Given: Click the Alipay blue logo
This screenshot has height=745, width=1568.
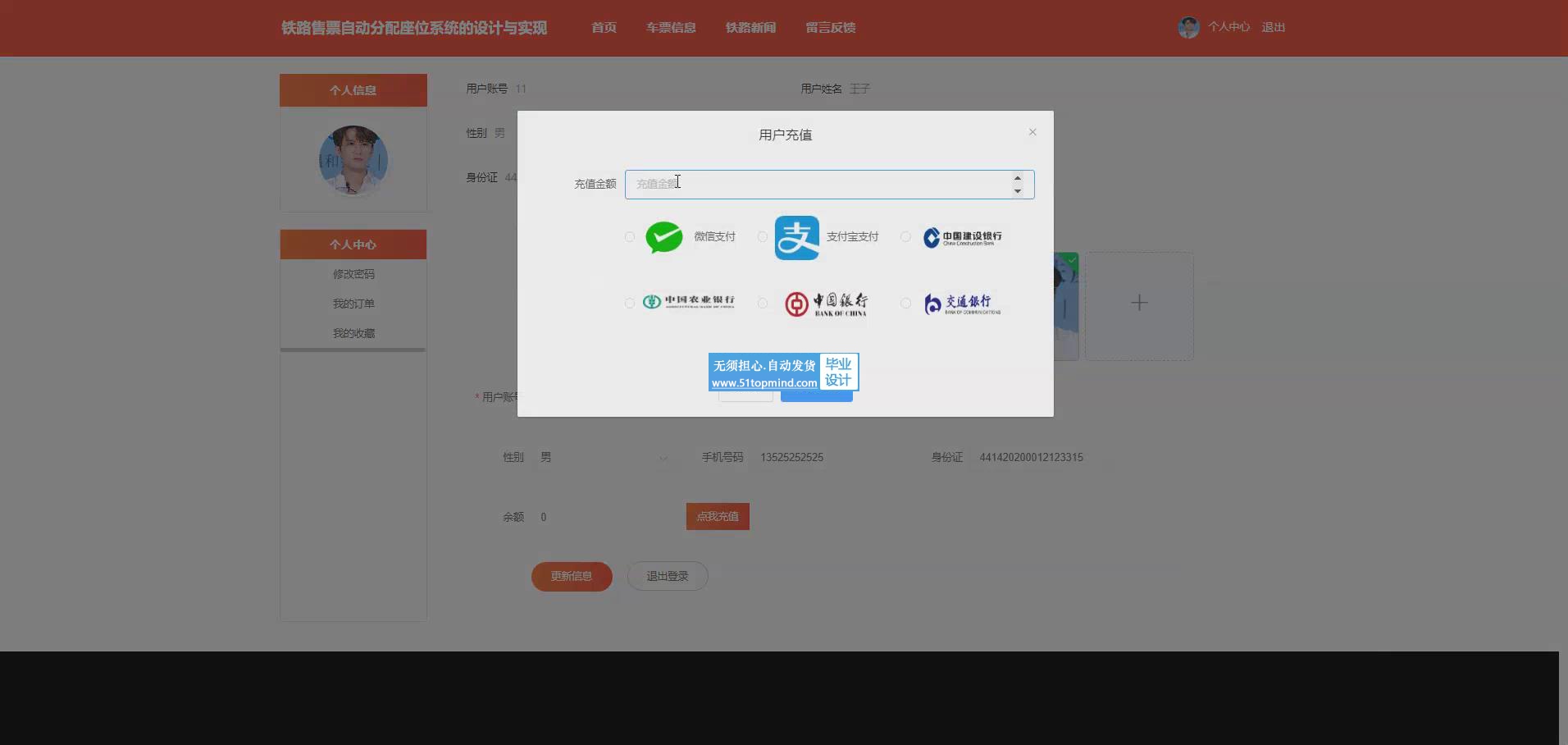Looking at the screenshot, I should (x=797, y=238).
